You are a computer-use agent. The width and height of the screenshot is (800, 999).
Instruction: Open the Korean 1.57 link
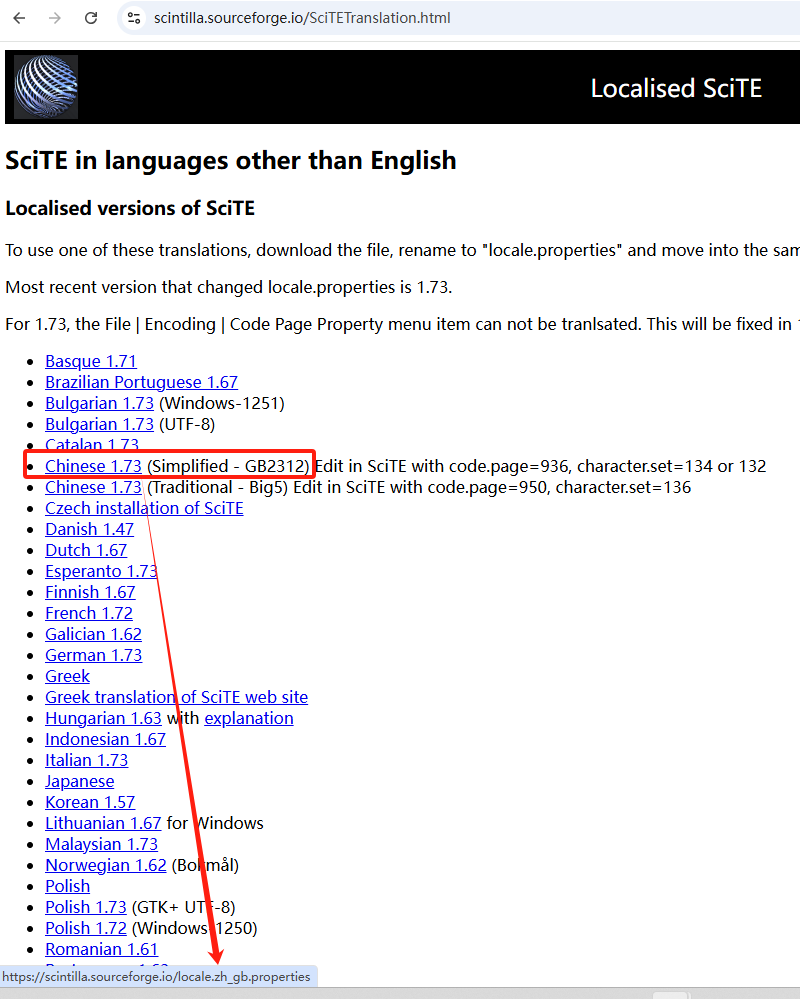(90, 803)
